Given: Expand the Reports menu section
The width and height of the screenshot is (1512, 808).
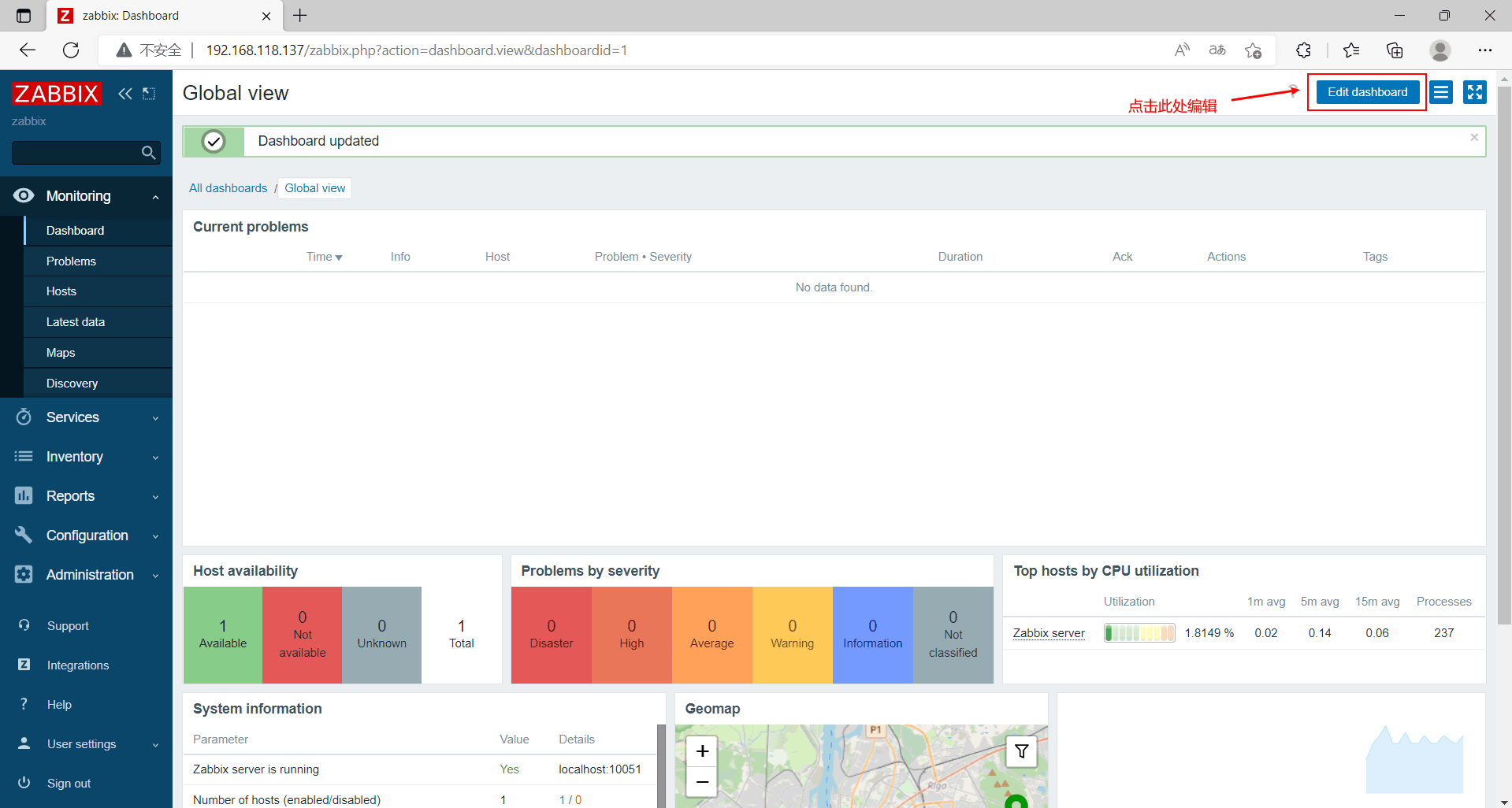Looking at the screenshot, I should click(155, 497).
